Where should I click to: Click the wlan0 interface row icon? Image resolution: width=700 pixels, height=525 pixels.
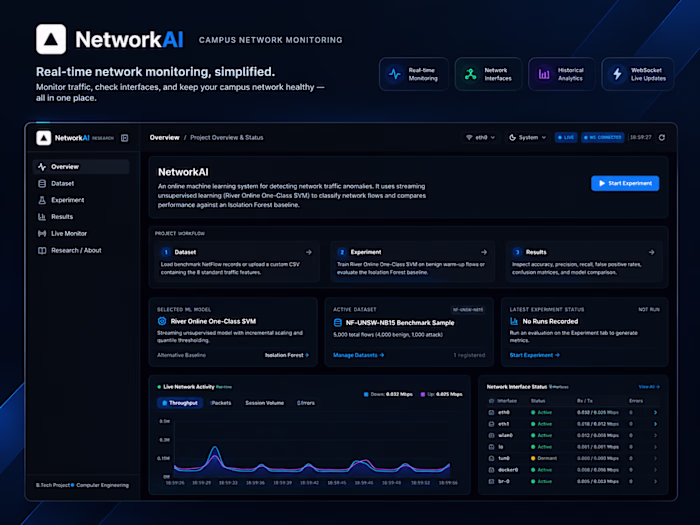(492, 435)
